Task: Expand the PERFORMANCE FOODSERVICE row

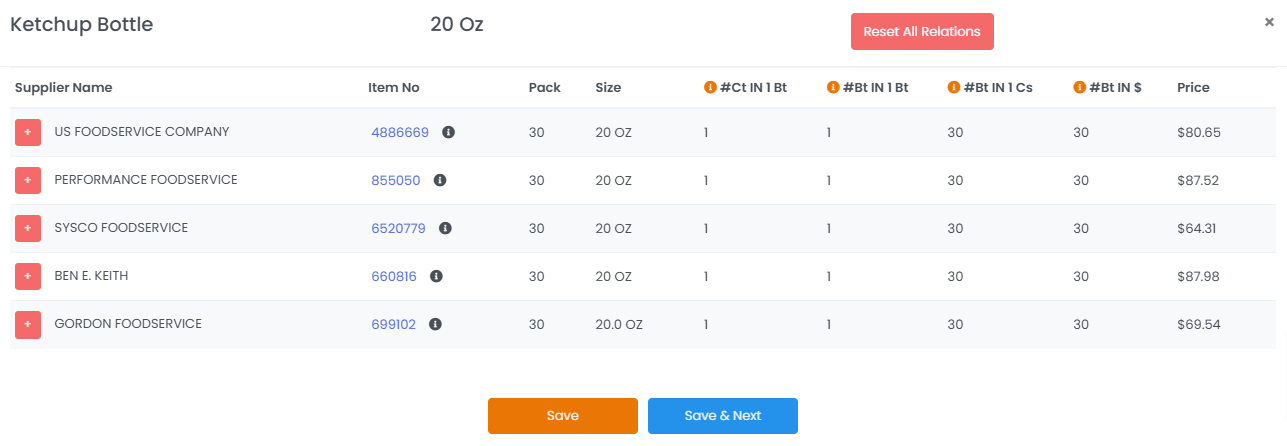Action: tap(28, 180)
